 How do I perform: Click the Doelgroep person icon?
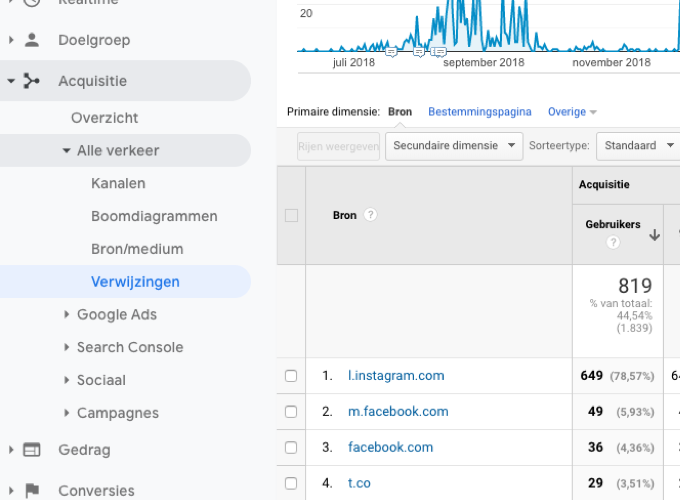click(x=32, y=40)
